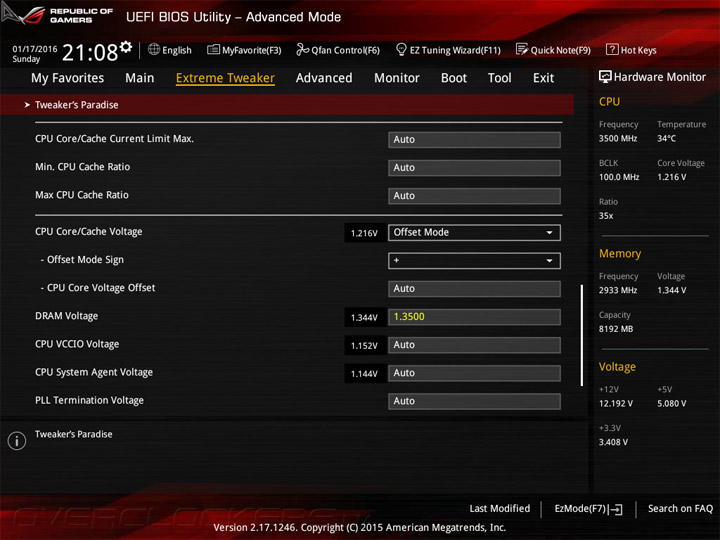Image resolution: width=720 pixels, height=540 pixels.
Task: Click the Capacity 8192 MB value
Action: pos(616,329)
